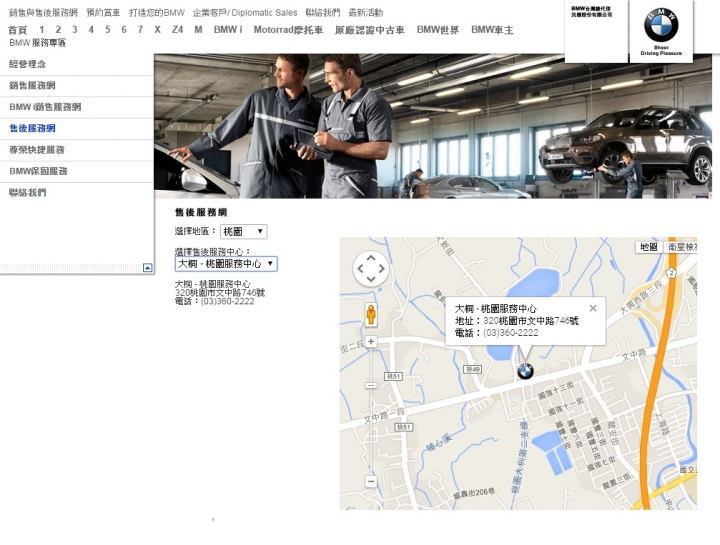Screen dimensions: 720x545
Task: Open BMW世界 nav item
Action: point(438,30)
